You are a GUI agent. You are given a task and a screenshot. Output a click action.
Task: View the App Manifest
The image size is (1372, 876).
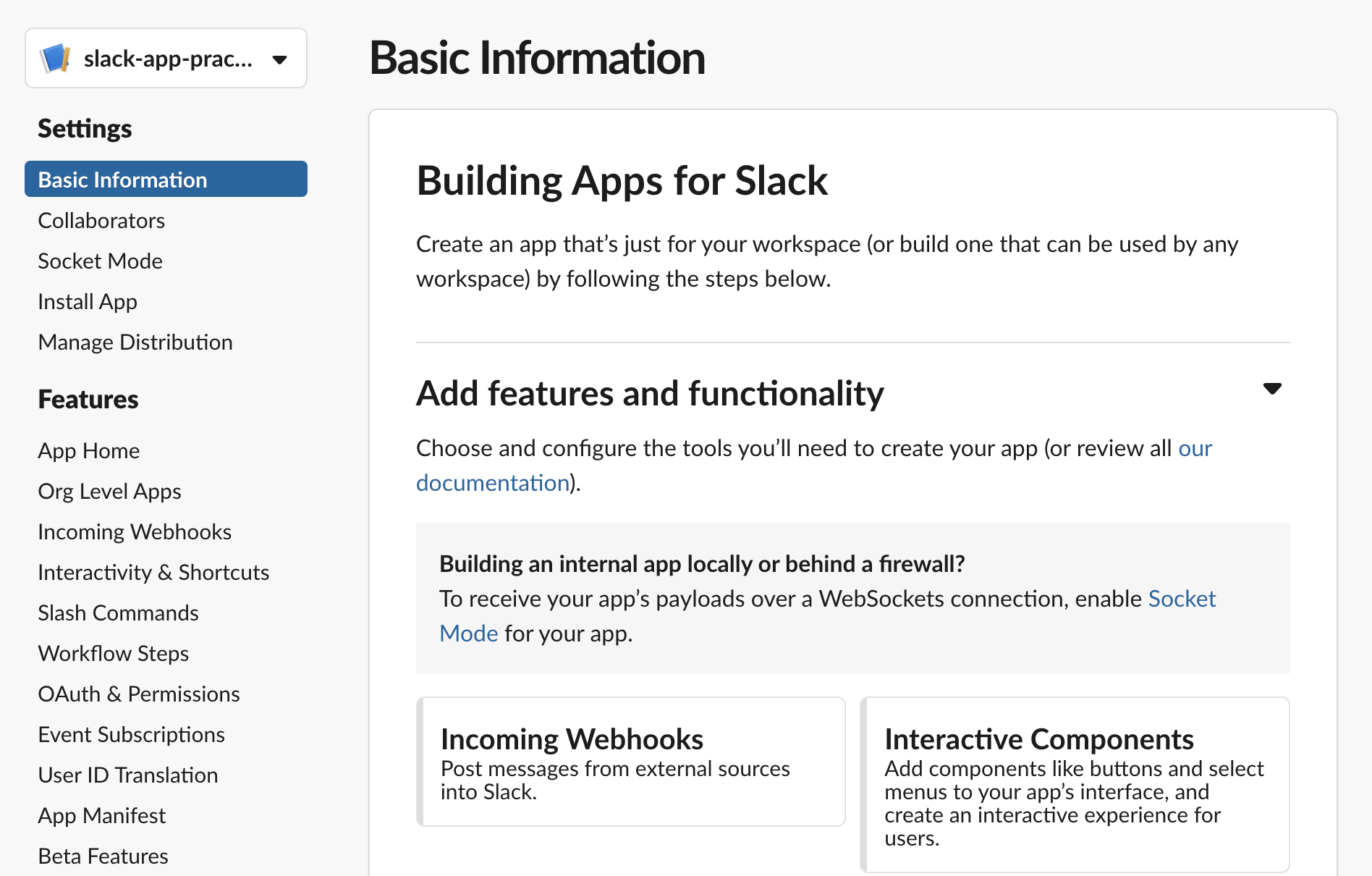[x=101, y=815]
